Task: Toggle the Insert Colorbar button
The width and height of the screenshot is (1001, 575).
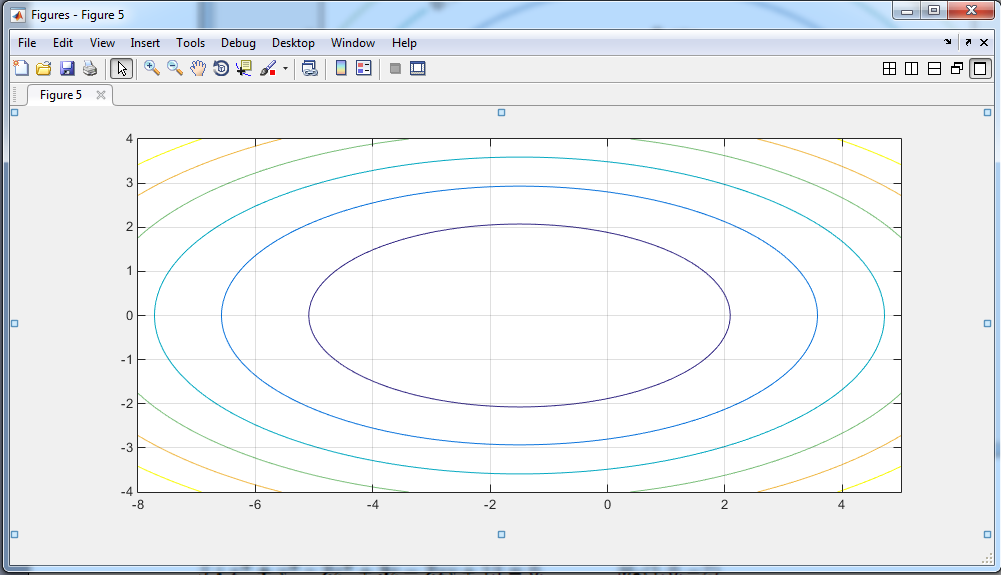Action: click(341, 69)
